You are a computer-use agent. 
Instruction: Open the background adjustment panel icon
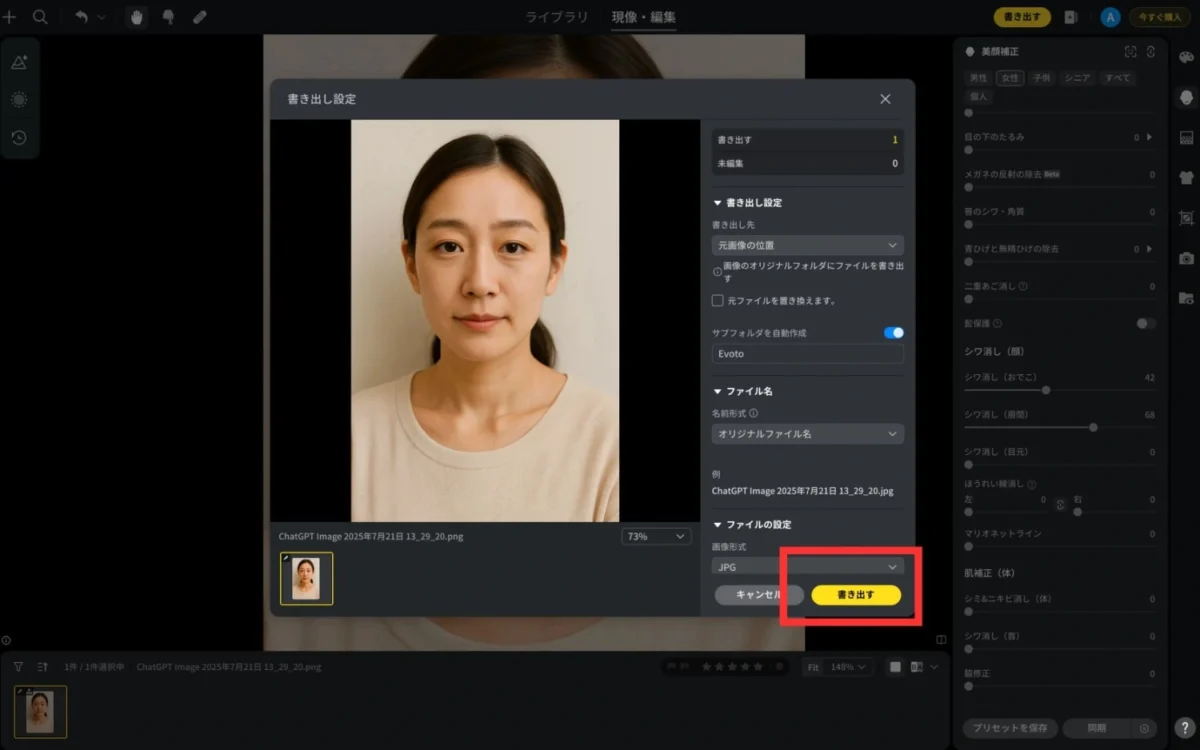pyautogui.click(x=1187, y=137)
